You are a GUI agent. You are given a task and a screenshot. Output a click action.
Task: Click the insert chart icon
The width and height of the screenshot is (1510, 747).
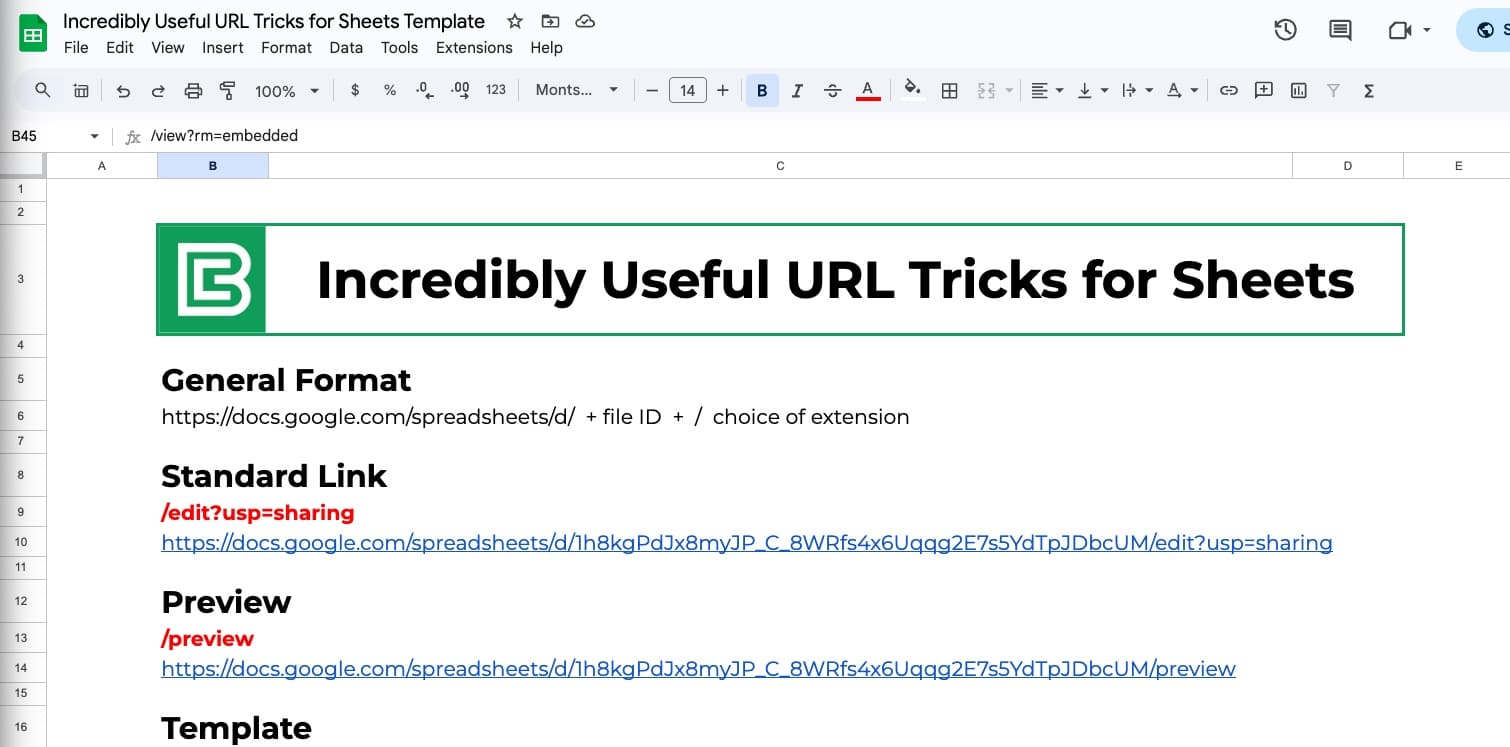click(1299, 91)
